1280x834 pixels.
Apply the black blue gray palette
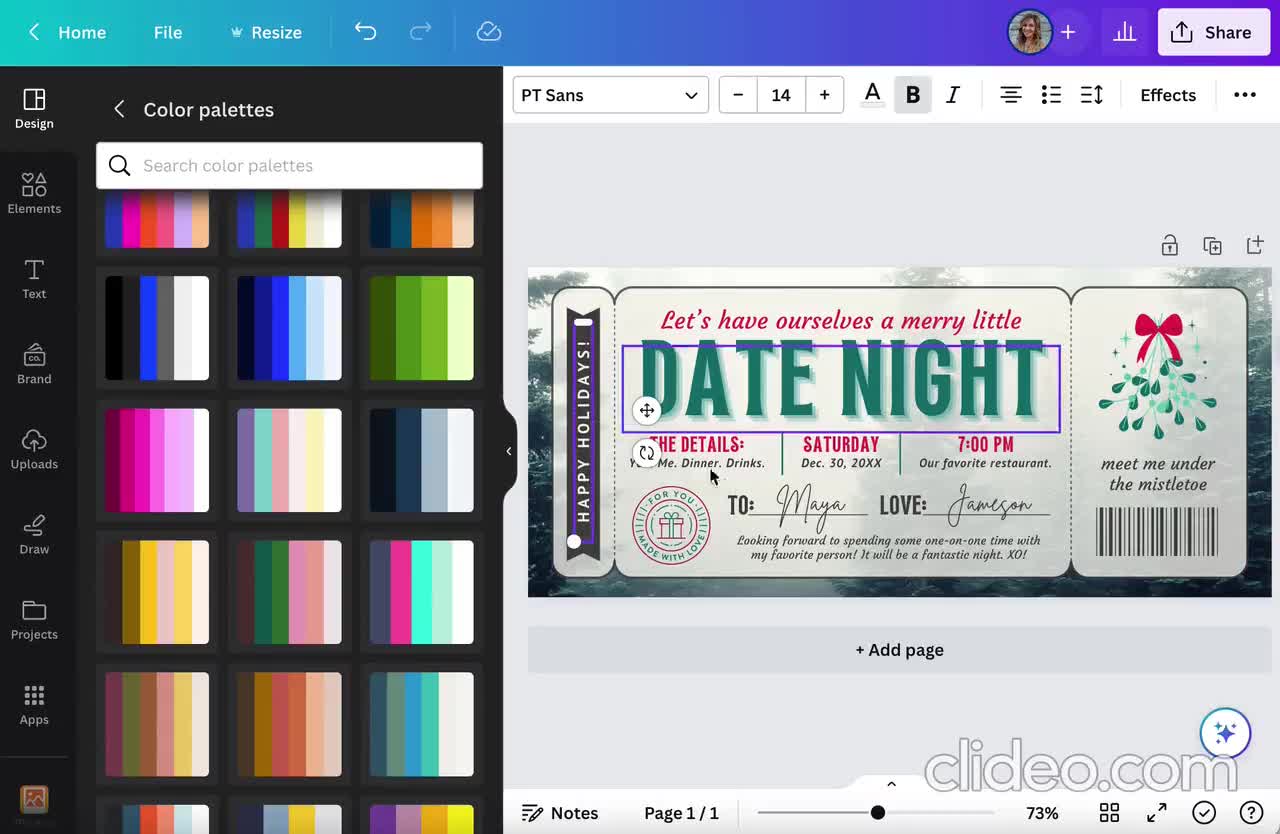pyautogui.click(x=157, y=328)
